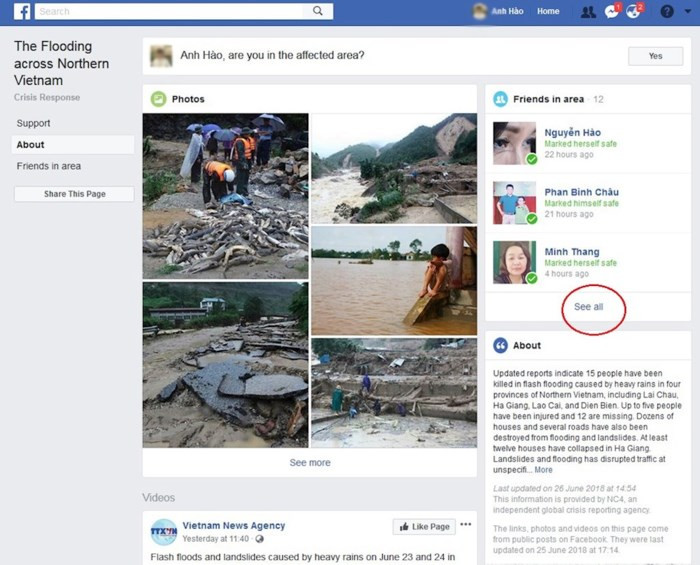Select Friends in area sidebar item

click(x=48, y=166)
